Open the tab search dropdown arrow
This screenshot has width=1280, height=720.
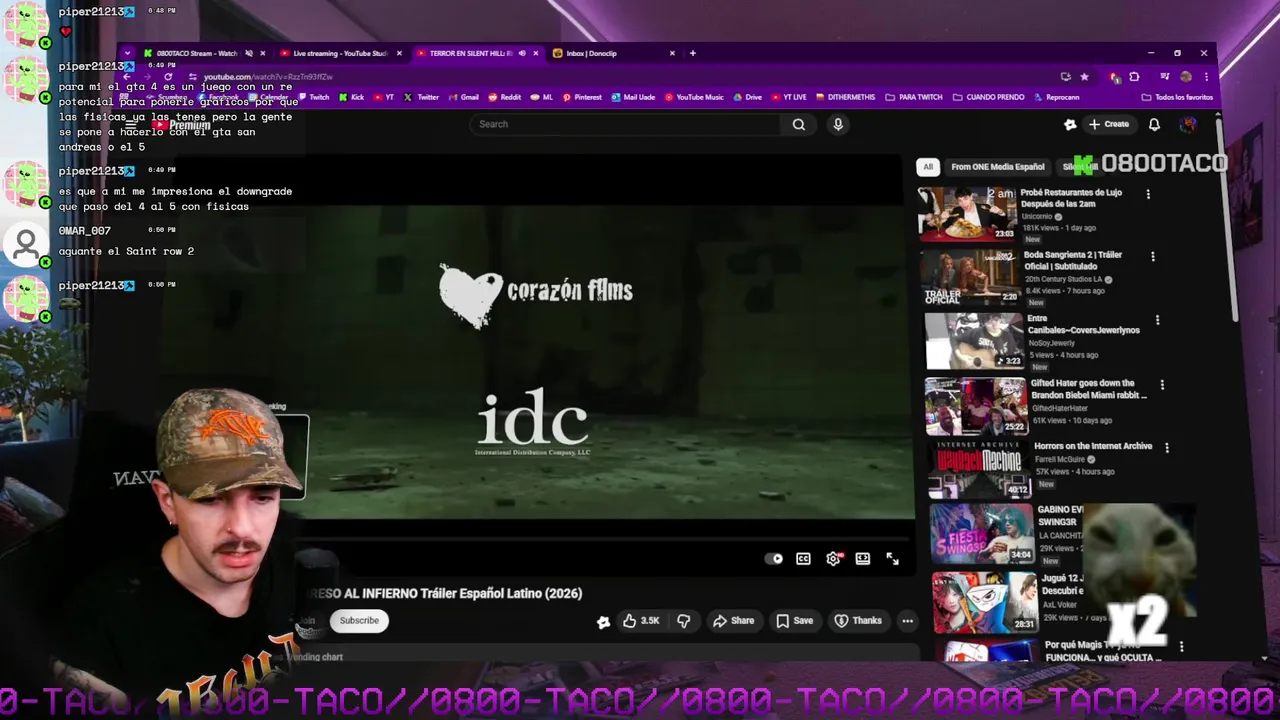[x=127, y=53]
